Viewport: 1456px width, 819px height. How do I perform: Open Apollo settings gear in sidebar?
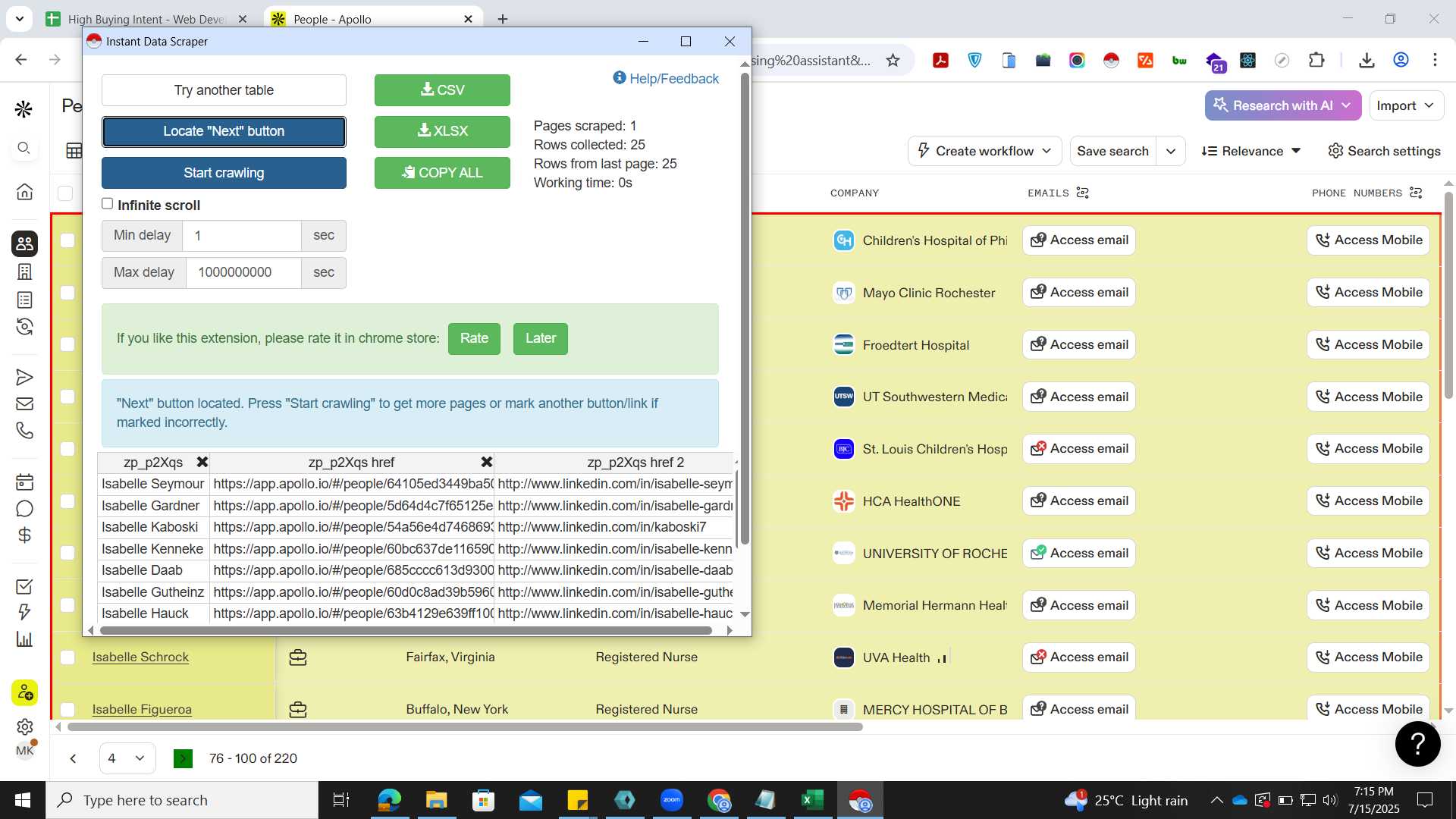click(24, 726)
